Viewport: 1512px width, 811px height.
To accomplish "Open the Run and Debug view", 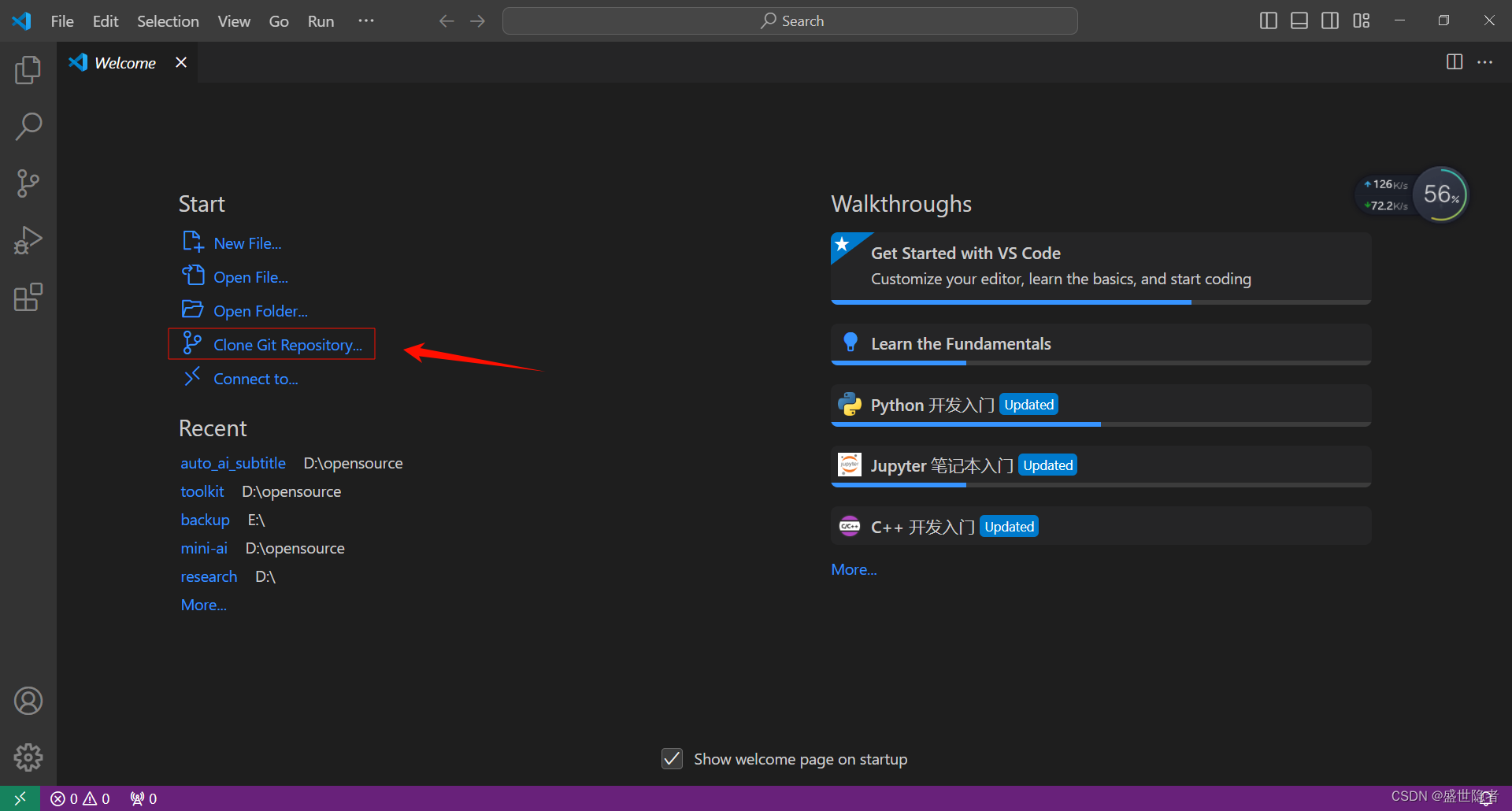I will click(x=28, y=240).
